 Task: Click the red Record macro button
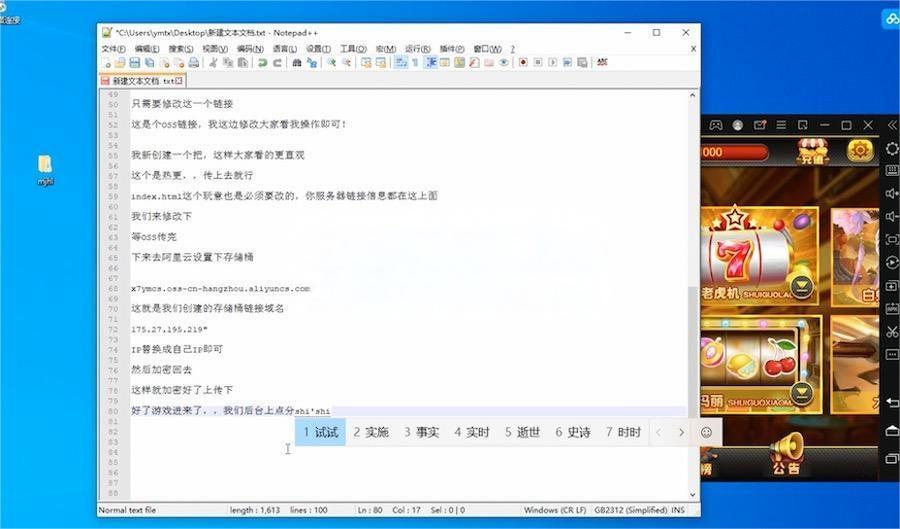pos(523,63)
